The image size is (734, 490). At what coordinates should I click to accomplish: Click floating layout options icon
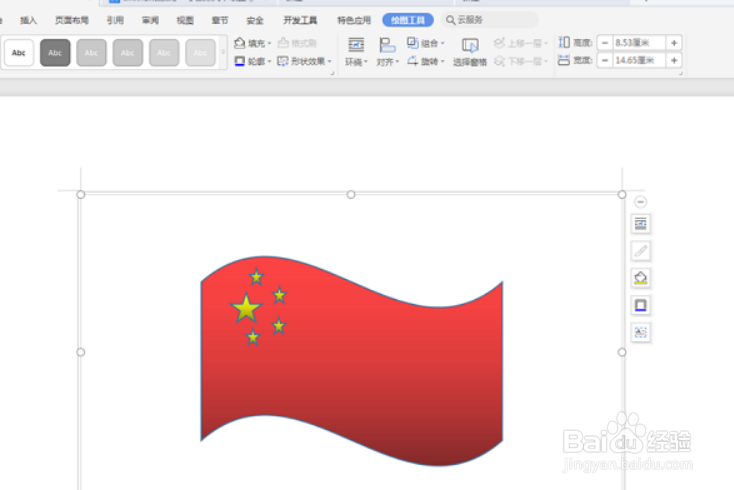[x=641, y=224]
